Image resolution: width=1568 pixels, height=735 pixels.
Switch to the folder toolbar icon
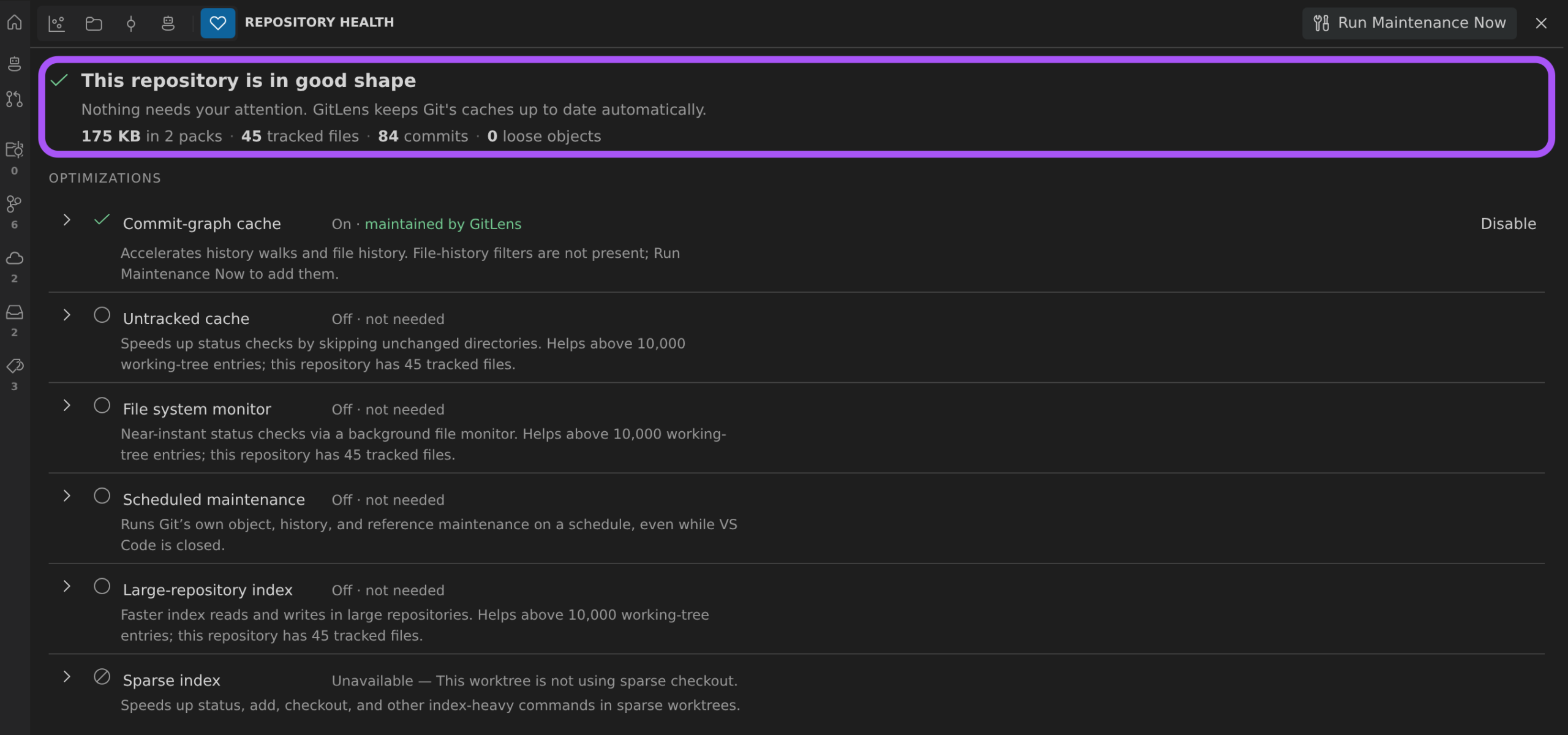coord(94,23)
